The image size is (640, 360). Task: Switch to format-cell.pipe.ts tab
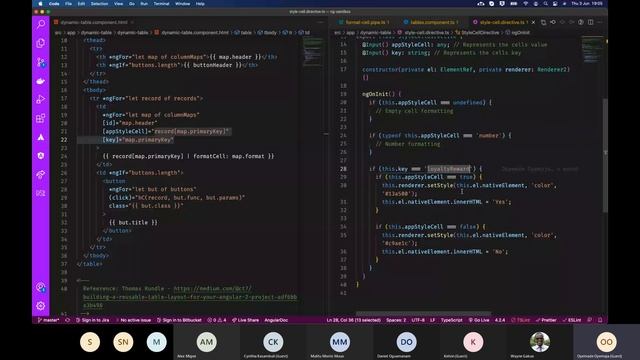(x=364, y=22)
